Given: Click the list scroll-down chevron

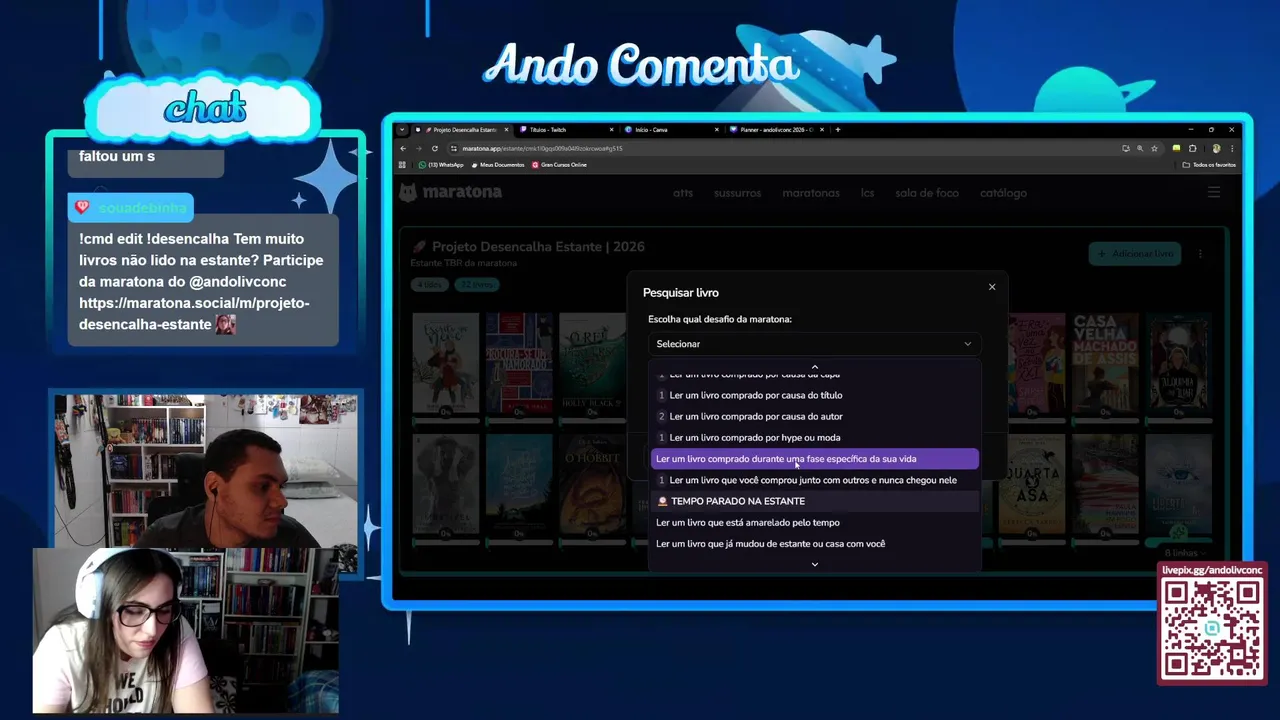Looking at the screenshot, I should 814,564.
